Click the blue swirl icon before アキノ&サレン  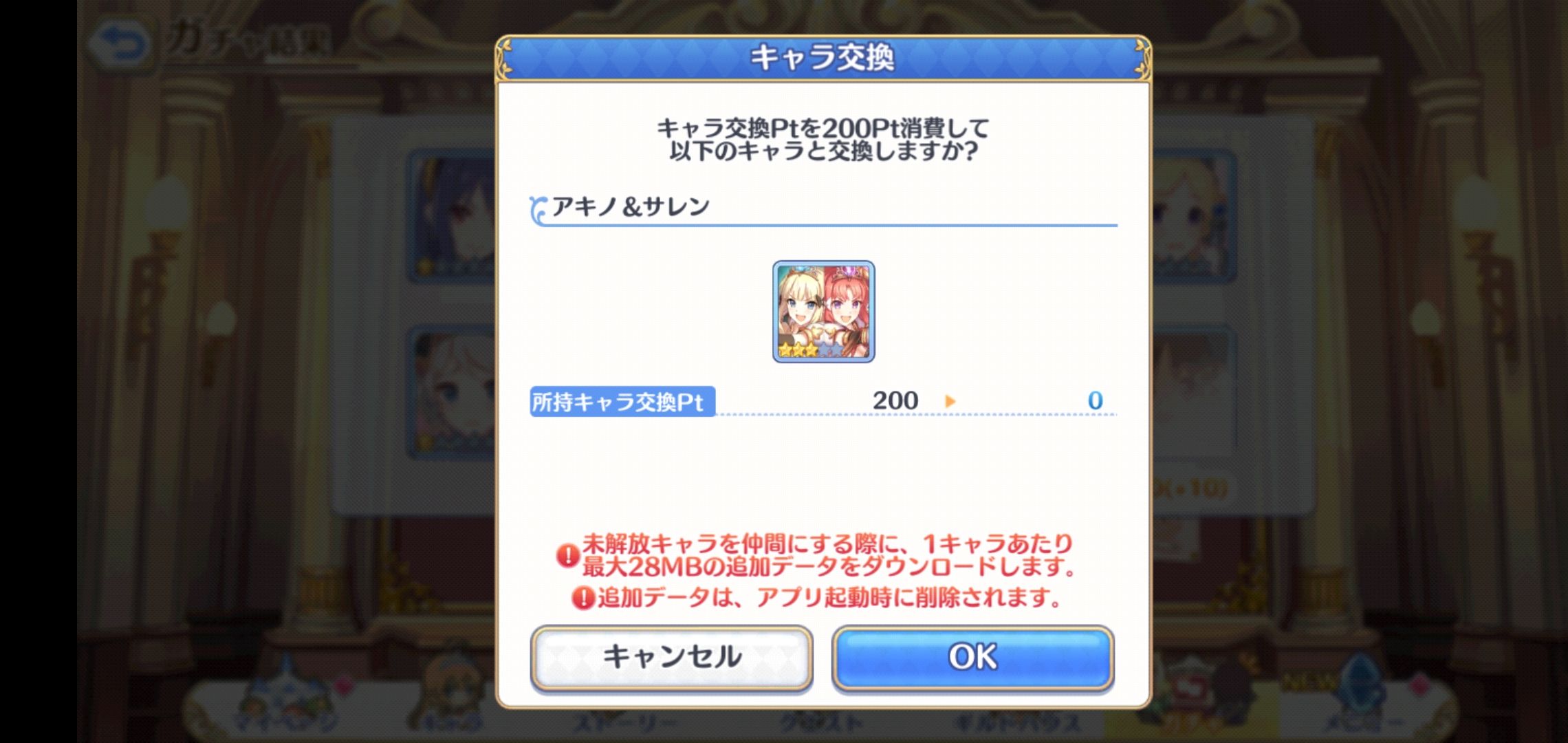point(538,210)
